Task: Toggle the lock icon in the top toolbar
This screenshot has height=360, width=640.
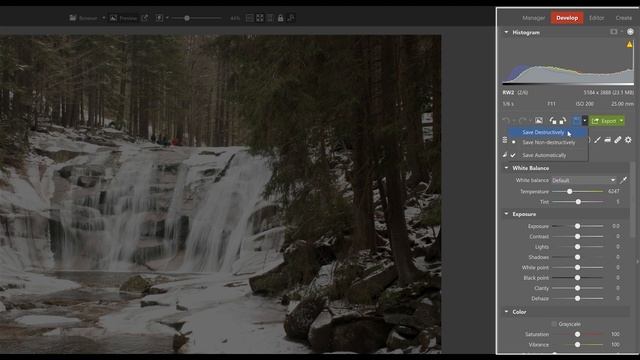Action: 280,18
